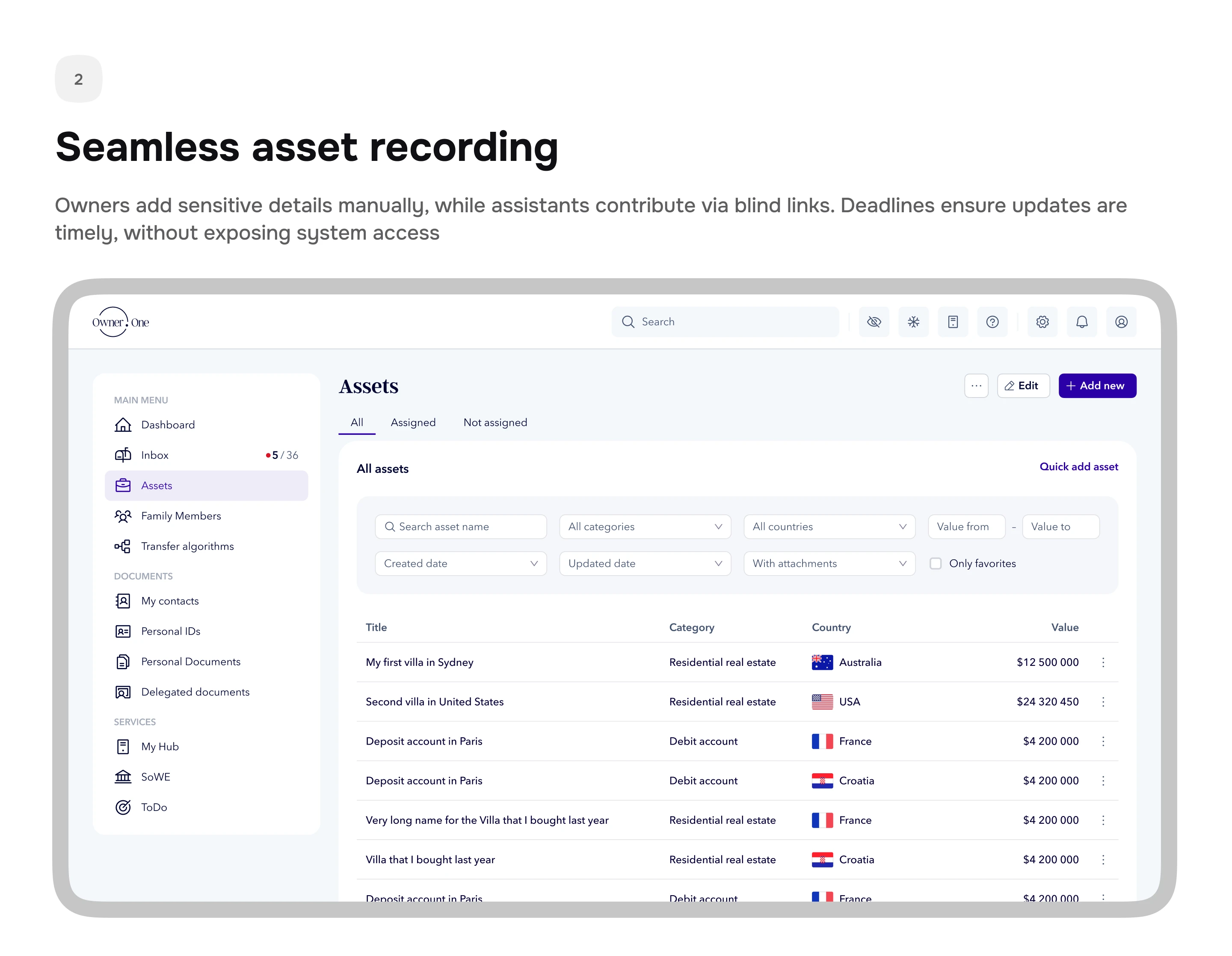The image size is (1232, 956).
Task: Switch to the Not assigned tab
Action: [x=495, y=422]
